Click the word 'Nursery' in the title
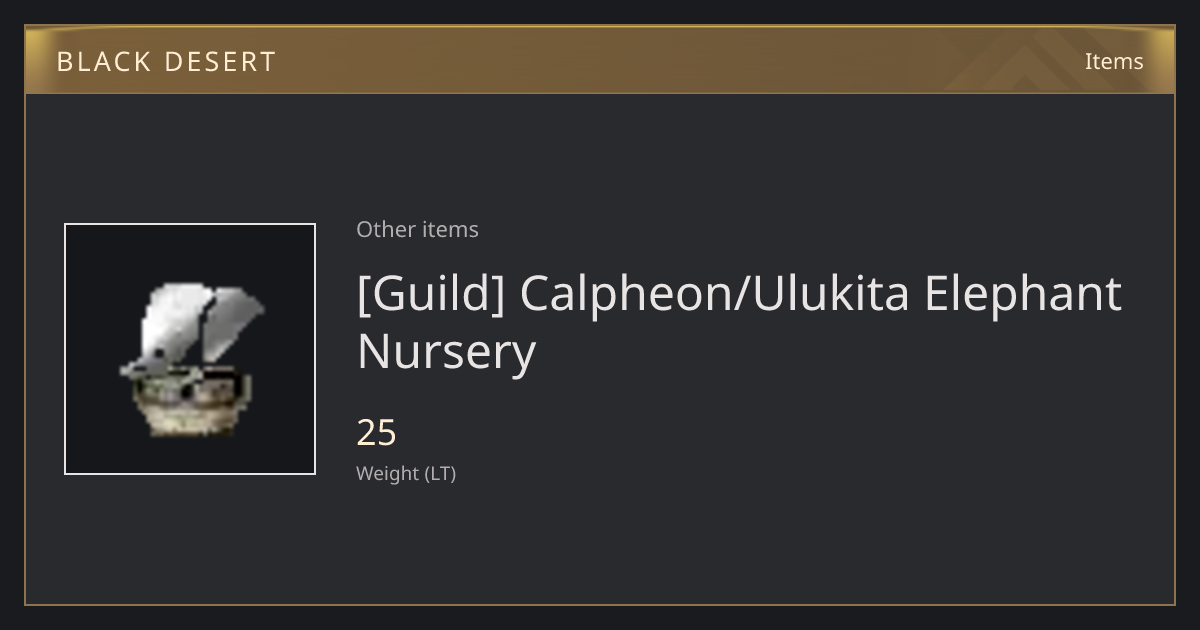Viewport: 1200px width, 630px height. pyautogui.click(x=446, y=352)
